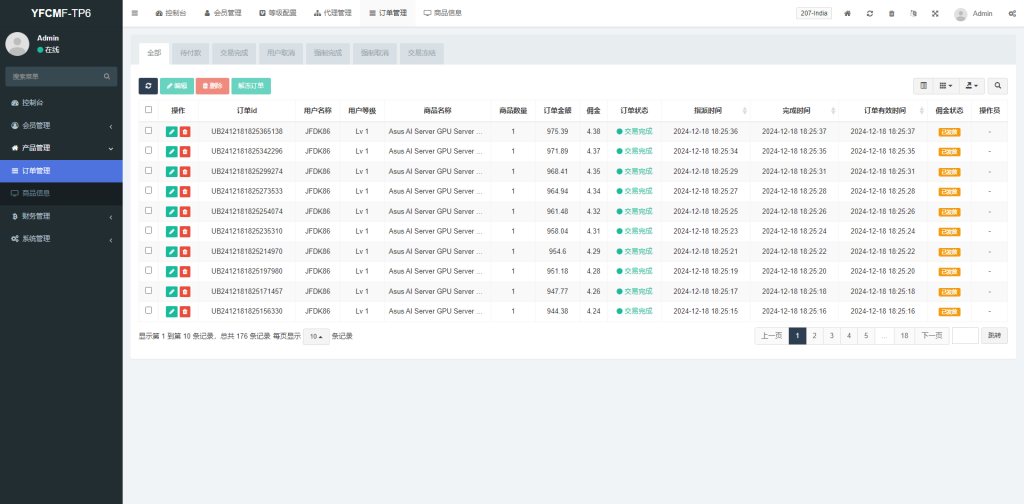
Task: Switch to the 待付款 filter tab
Action: 190,53
